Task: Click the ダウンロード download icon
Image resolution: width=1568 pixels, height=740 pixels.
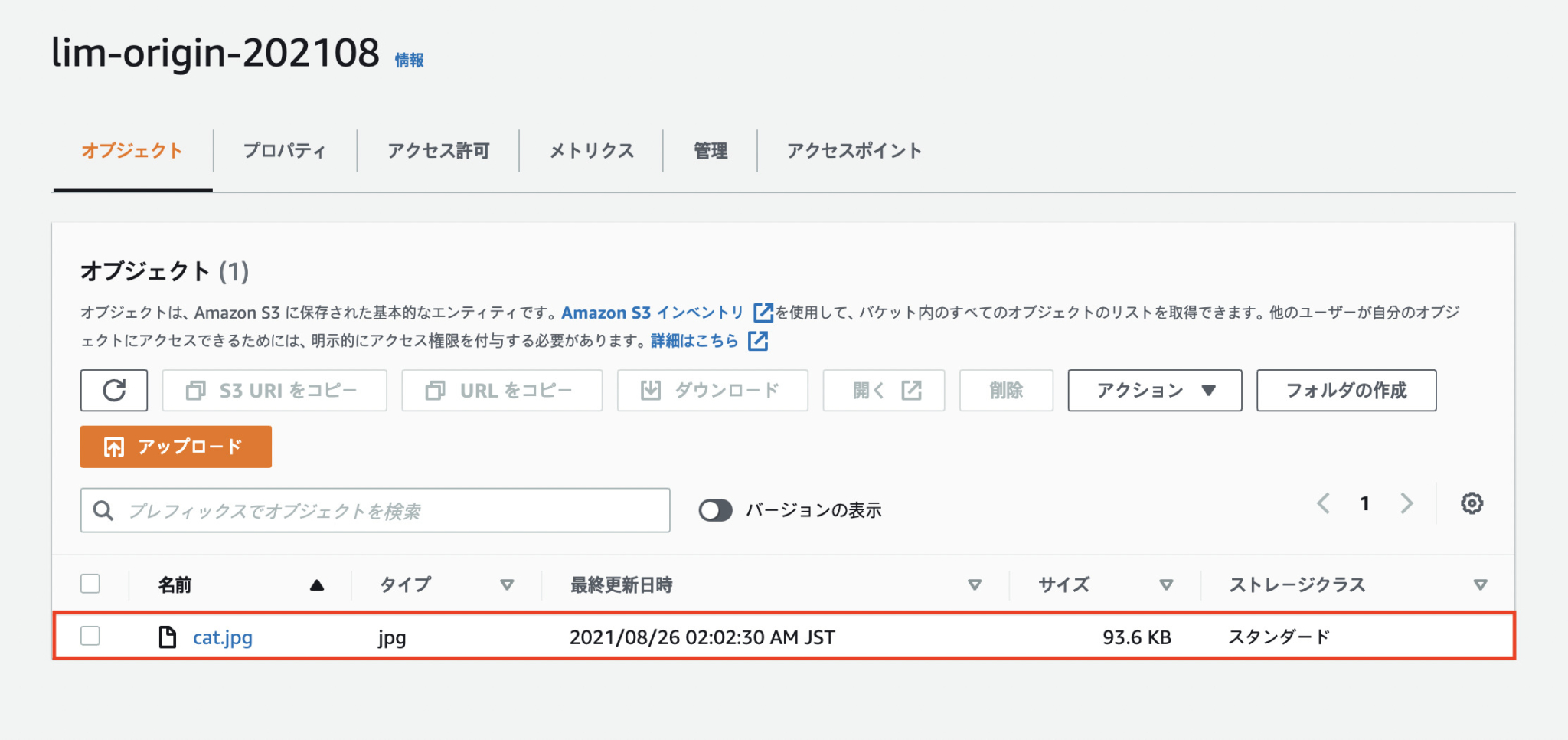Action: pyautogui.click(x=649, y=390)
